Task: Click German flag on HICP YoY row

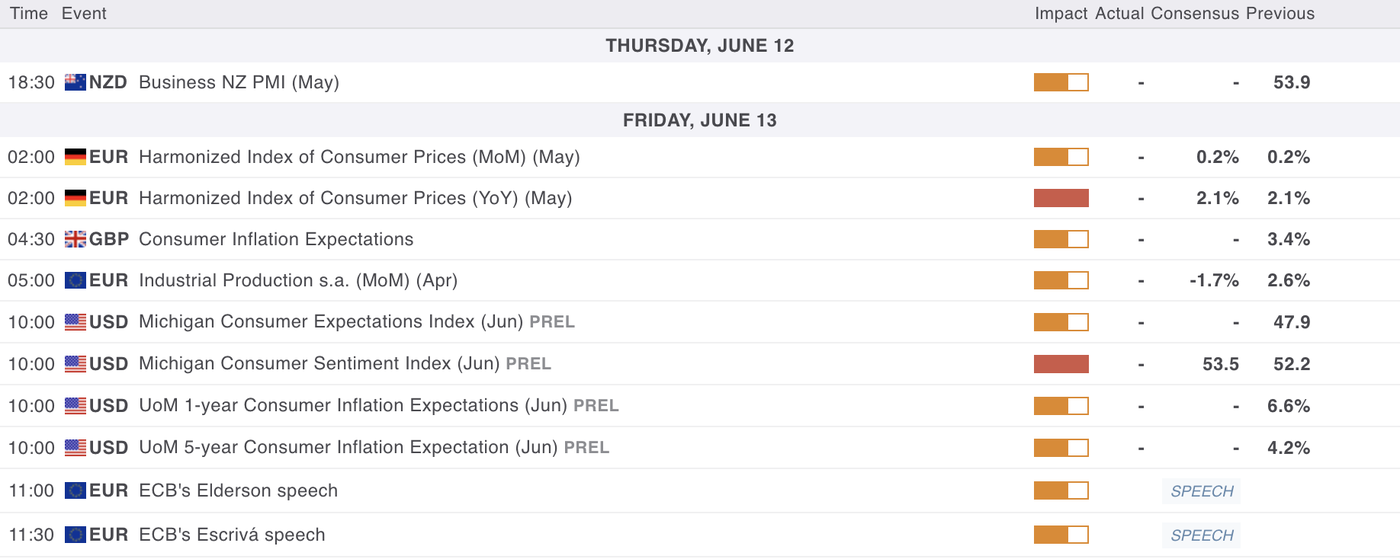Action: 75,198
